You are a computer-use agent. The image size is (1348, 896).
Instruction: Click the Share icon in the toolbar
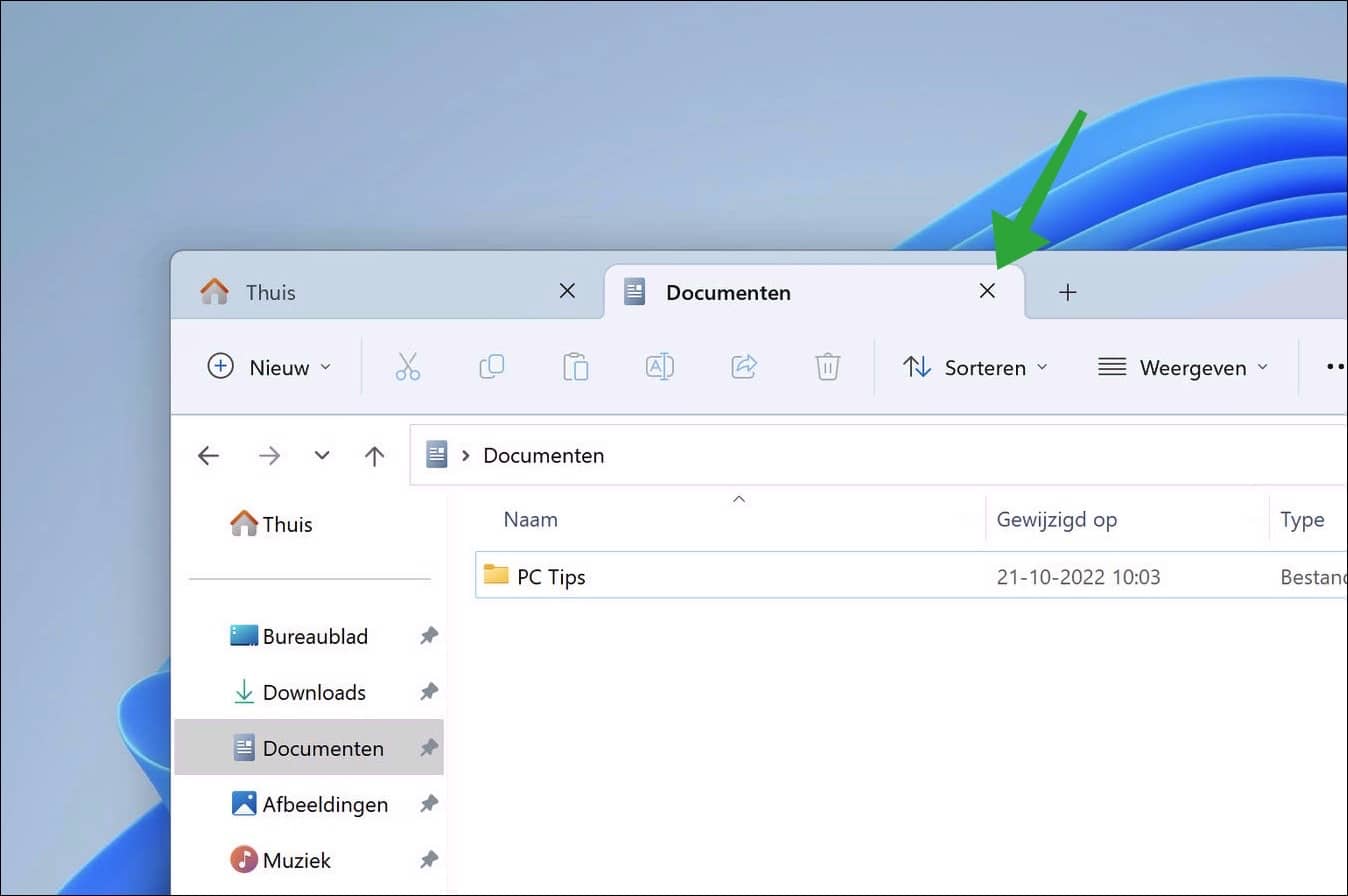point(743,367)
